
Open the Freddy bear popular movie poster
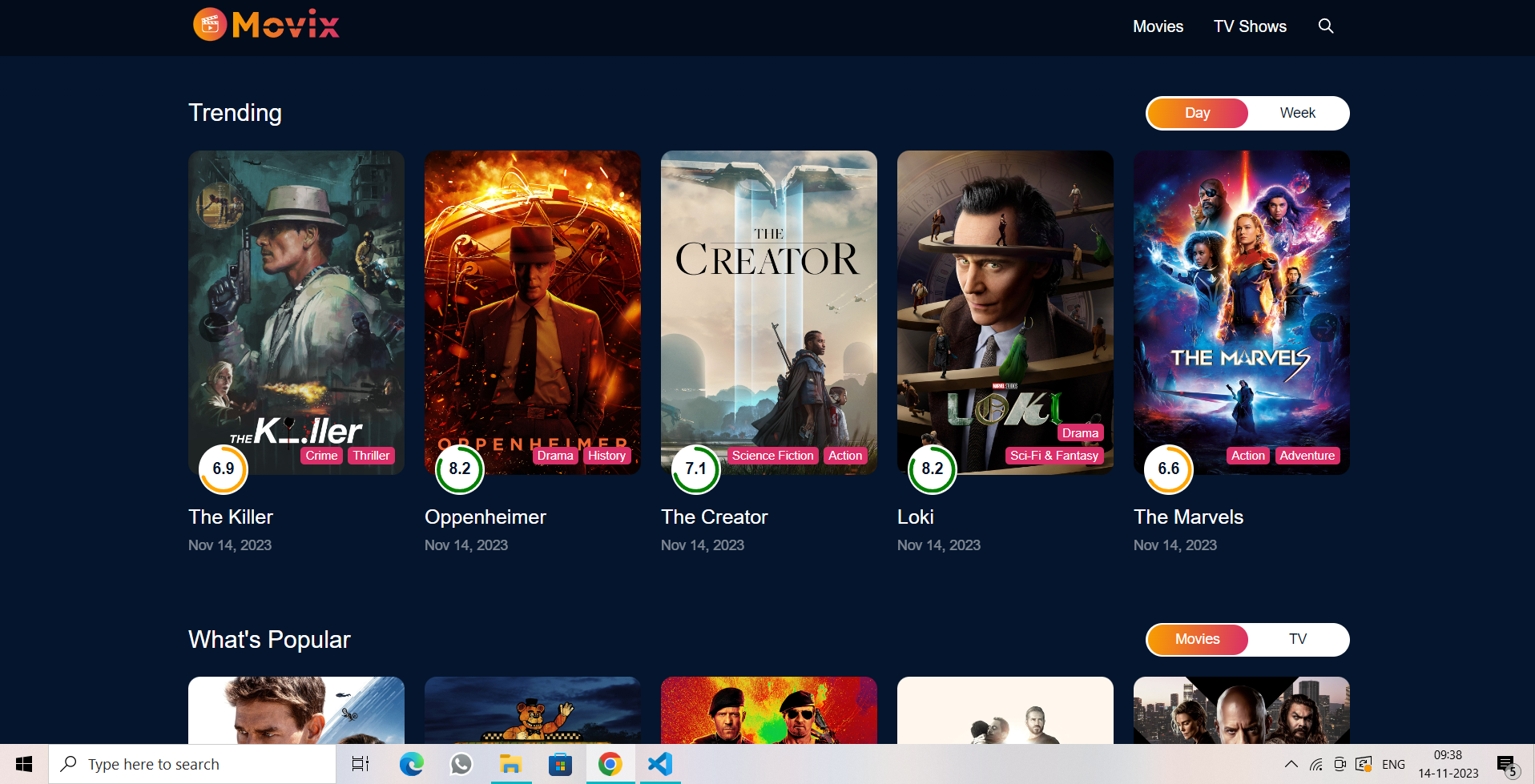533,710
